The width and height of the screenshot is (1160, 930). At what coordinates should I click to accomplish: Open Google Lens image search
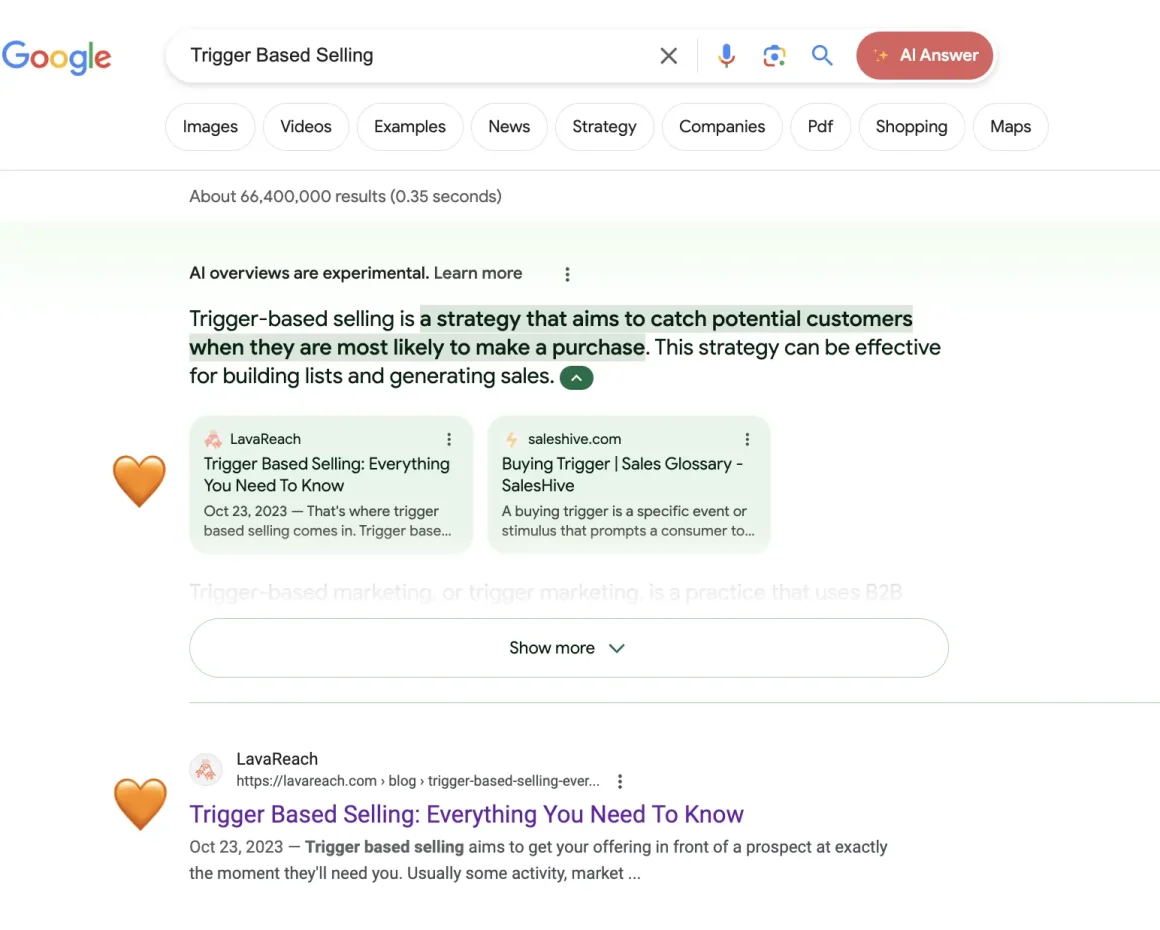coord(774,56)
